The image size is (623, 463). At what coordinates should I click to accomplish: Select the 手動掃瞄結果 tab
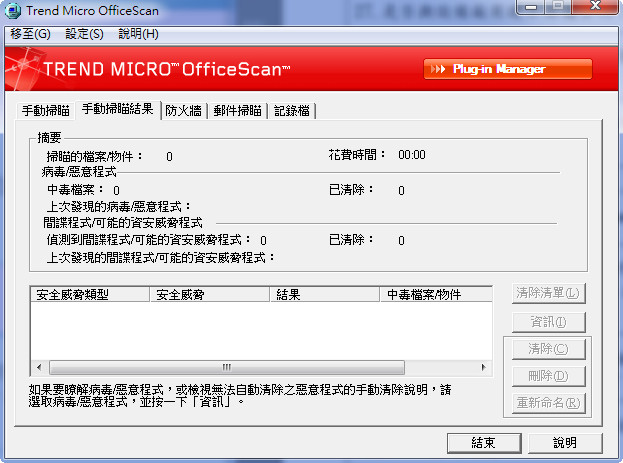pos(118,109)
